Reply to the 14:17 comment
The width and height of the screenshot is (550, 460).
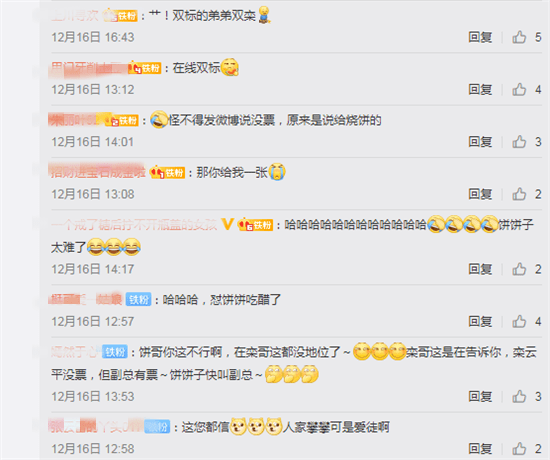tap(480, 269)
